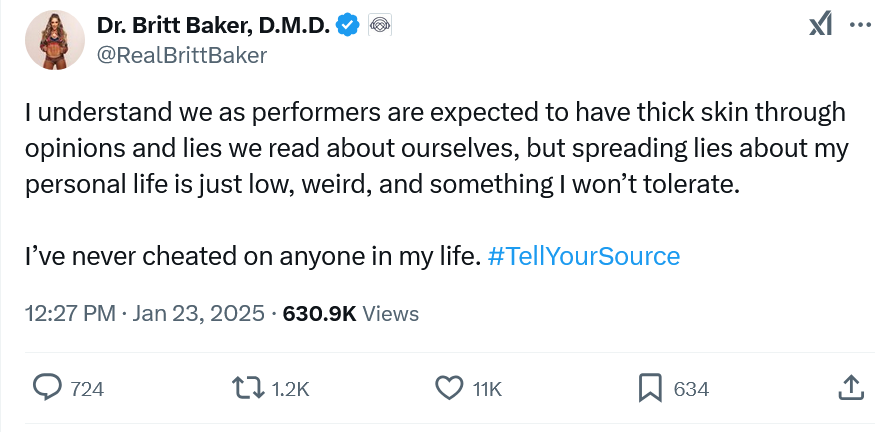Click the blue verified checkmark badge
Screen dimensions: 891x432
pos(348,26)
